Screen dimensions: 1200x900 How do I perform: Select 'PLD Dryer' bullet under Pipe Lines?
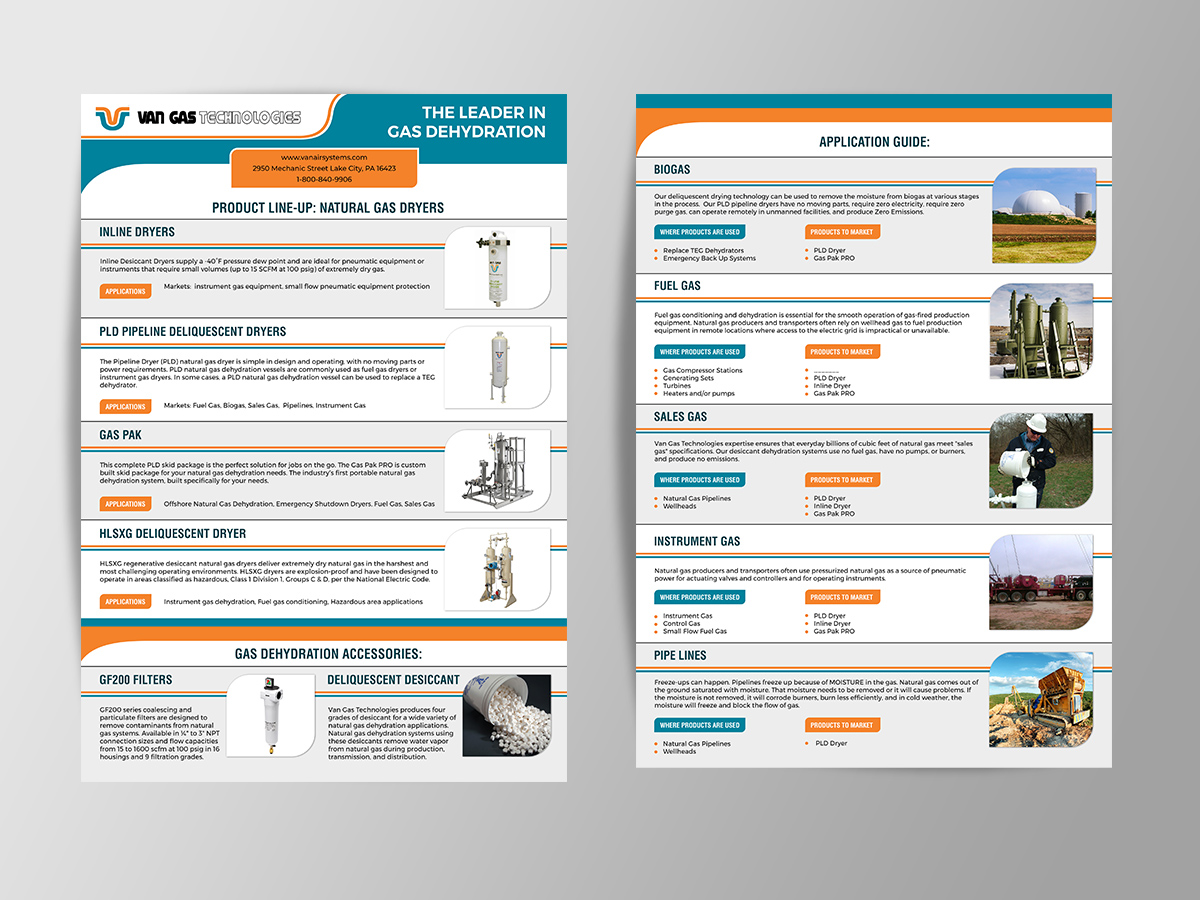pos(830,744)
